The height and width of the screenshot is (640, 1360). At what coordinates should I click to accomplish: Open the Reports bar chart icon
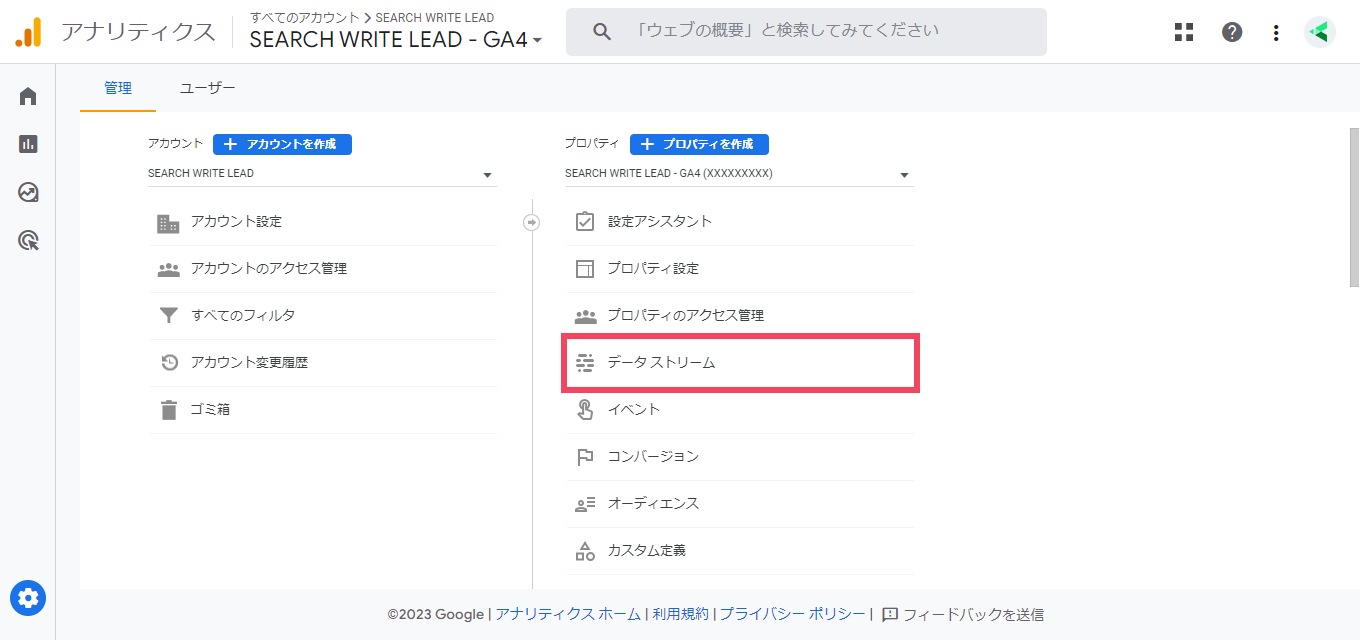pos(28,144)
